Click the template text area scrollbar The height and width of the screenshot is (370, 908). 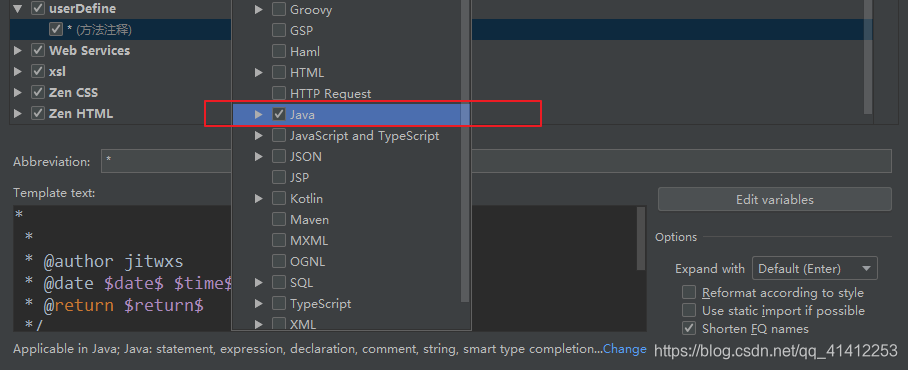[x=640, y=239]
